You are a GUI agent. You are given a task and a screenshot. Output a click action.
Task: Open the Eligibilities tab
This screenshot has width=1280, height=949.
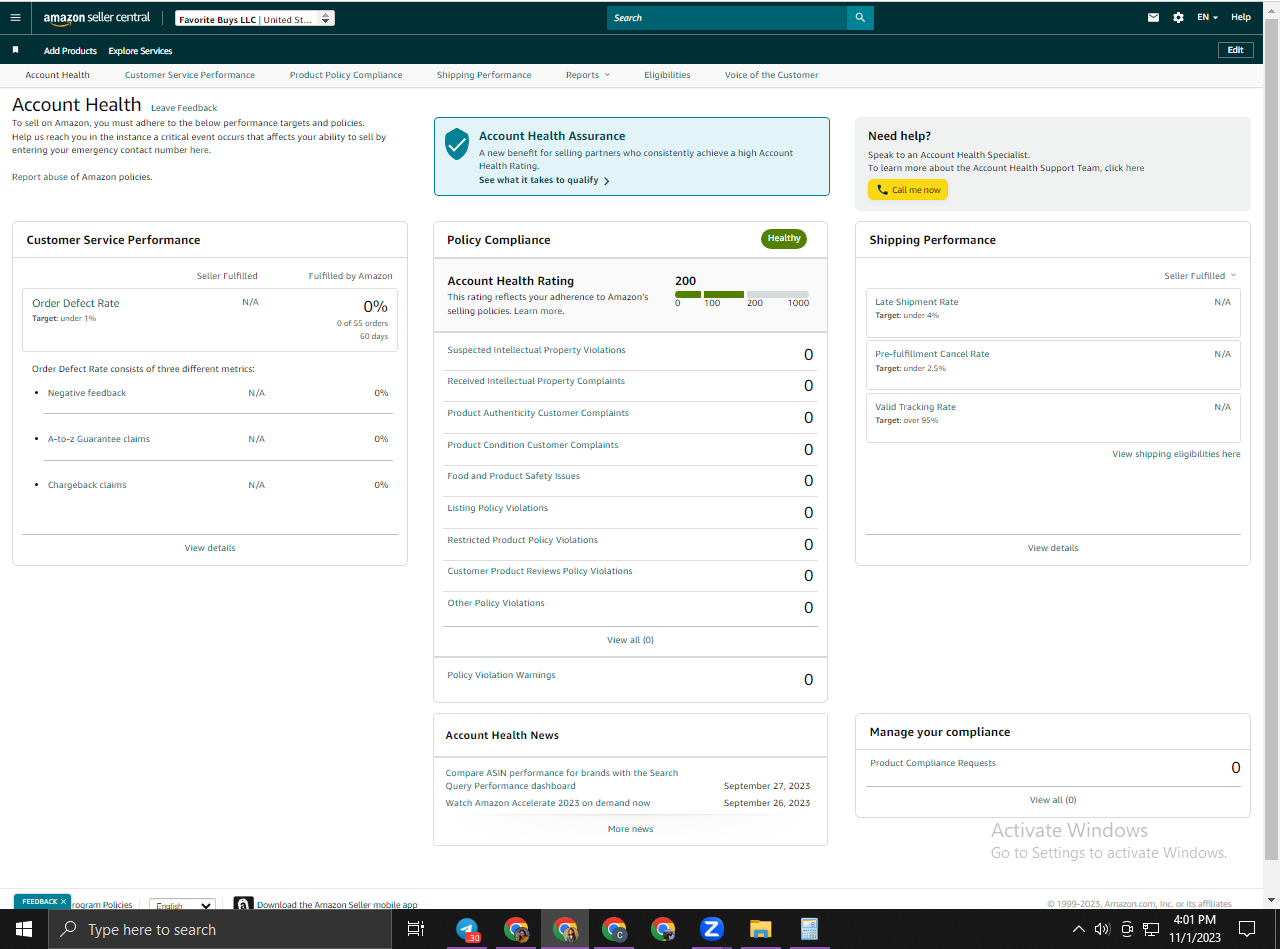pos(667,75)
